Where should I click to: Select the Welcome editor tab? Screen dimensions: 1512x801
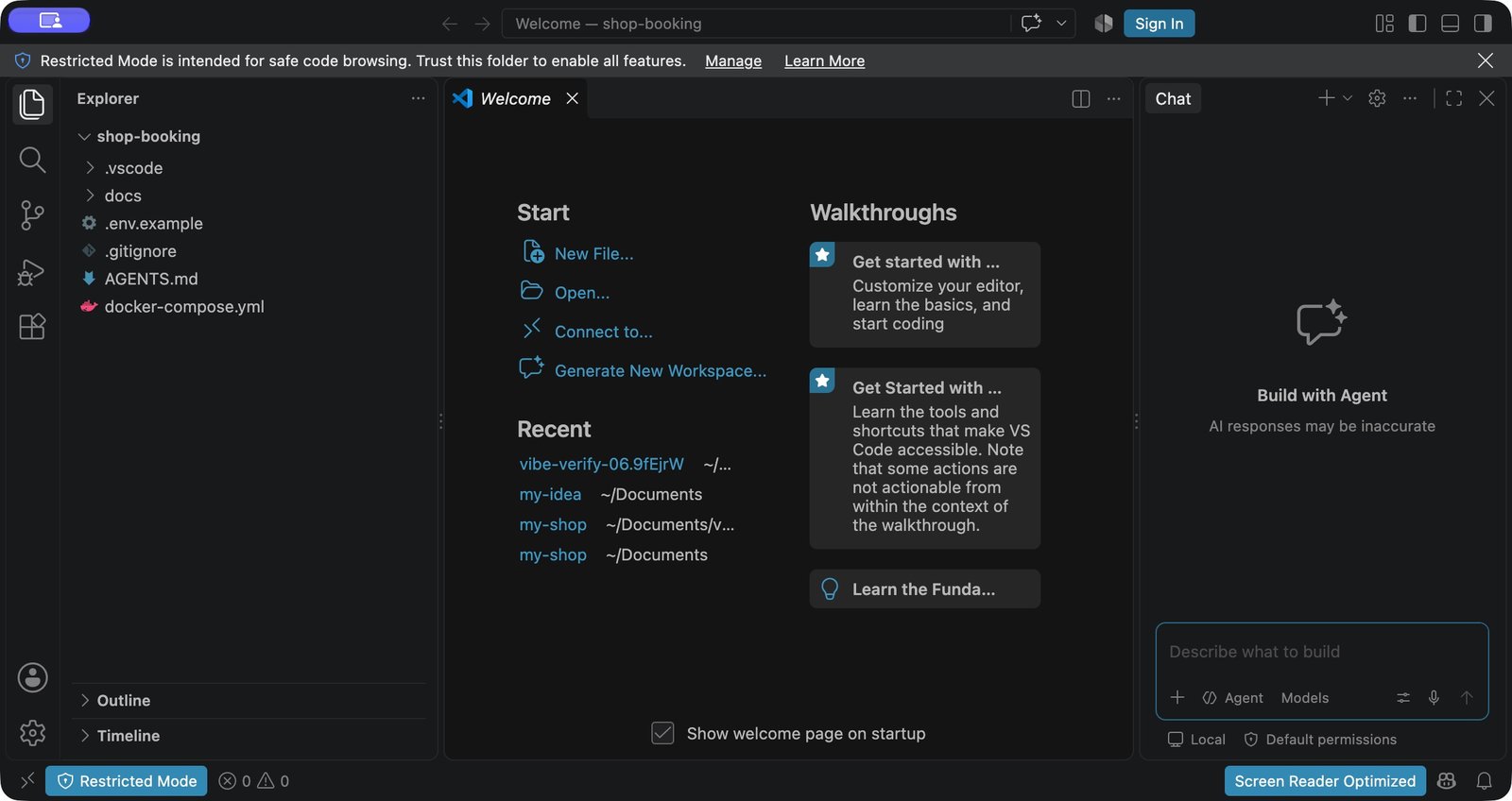(x=515, y=99)
